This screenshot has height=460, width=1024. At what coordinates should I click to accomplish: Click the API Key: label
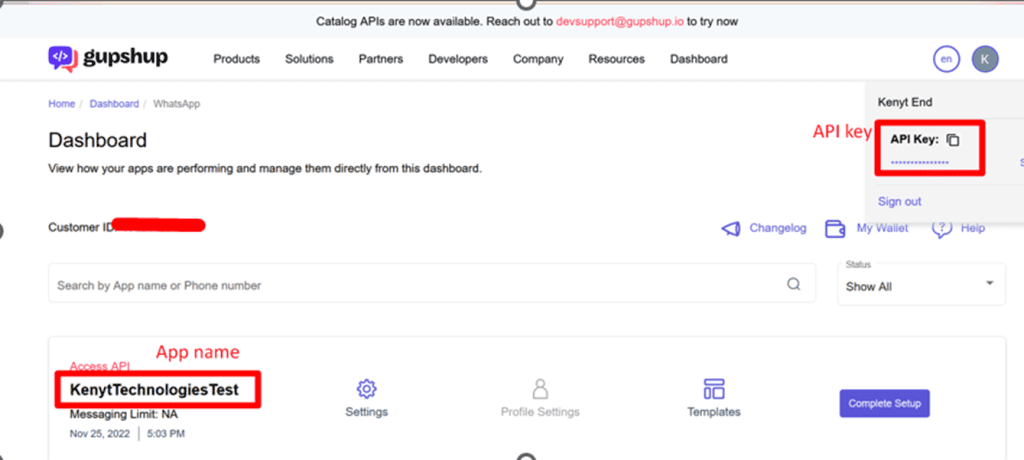[914, 139]
